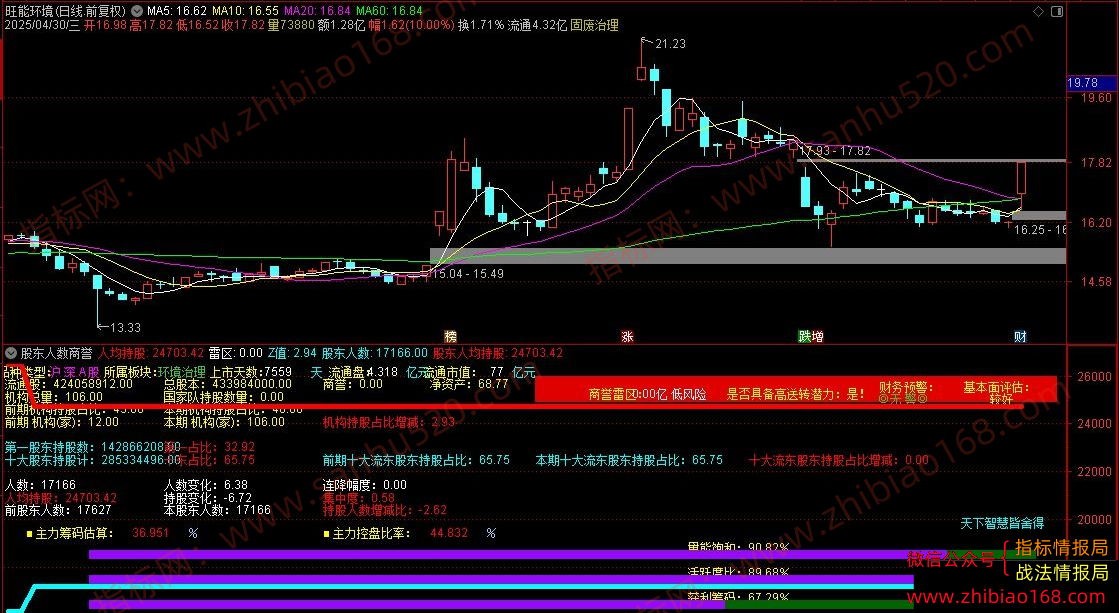Click the float value 流通4.32亿
The width and height of the screenshot is (1119, 613).
537,25
